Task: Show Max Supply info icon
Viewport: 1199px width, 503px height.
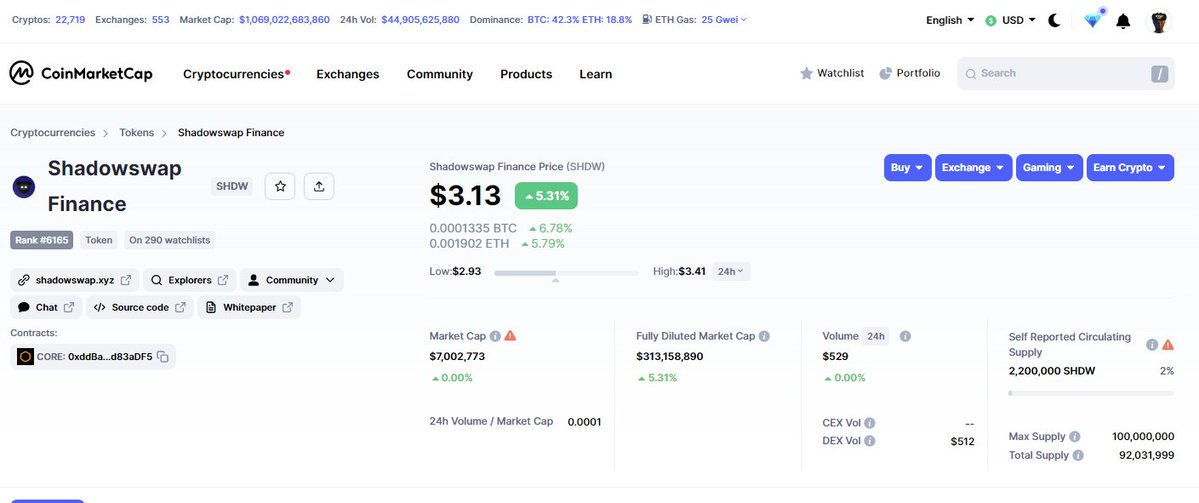Action: pos(1074,436)
